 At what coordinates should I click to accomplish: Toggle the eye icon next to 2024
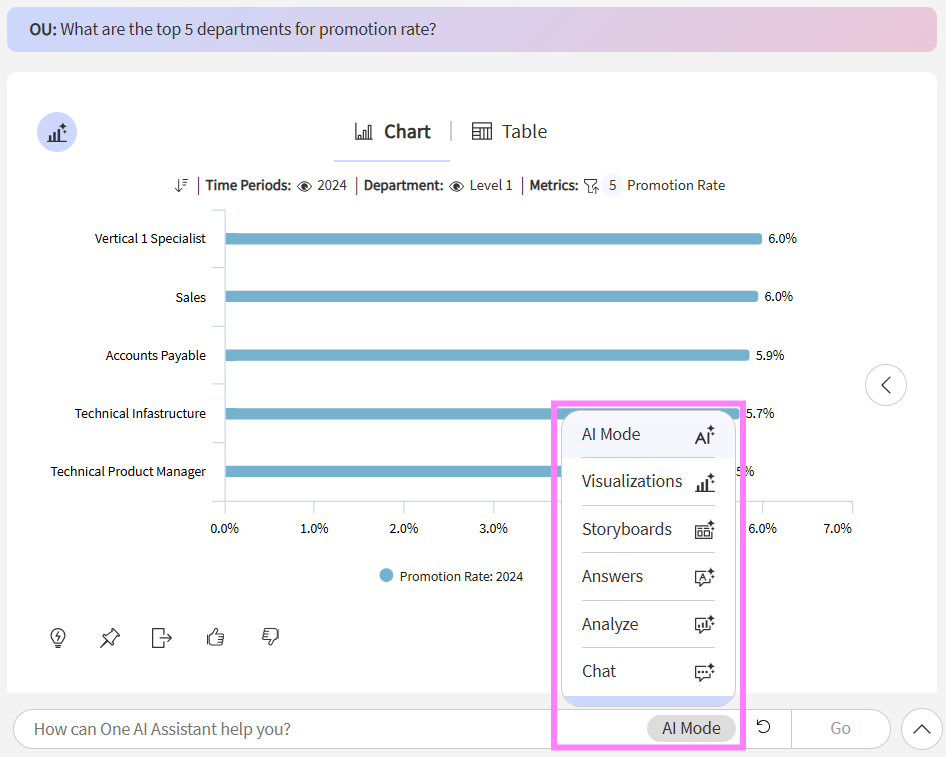coord(305,186)
